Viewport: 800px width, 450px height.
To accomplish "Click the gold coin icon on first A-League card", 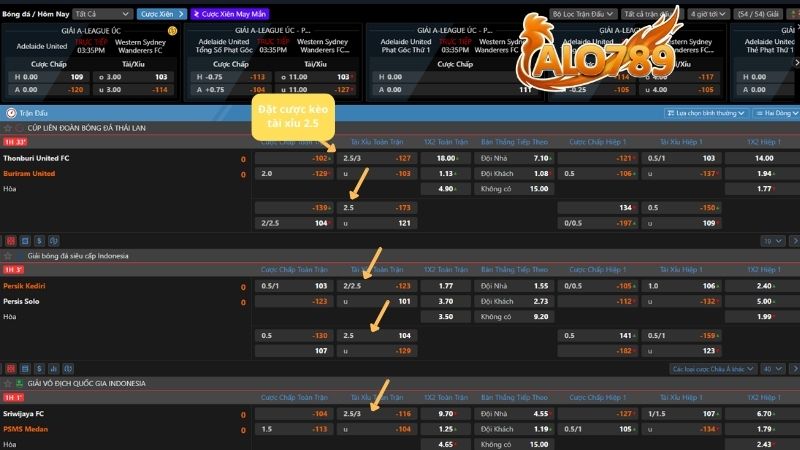I will [172, 31].
